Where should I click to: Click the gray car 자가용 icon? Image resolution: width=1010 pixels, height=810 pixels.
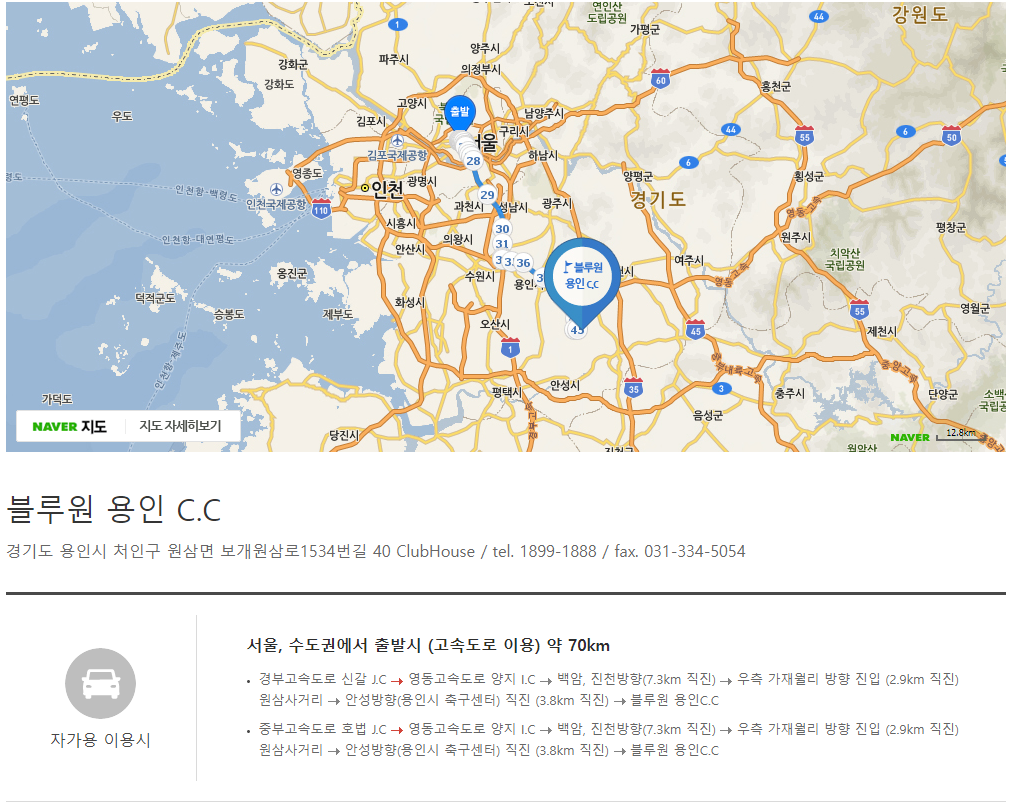click(x=100, y=683)
